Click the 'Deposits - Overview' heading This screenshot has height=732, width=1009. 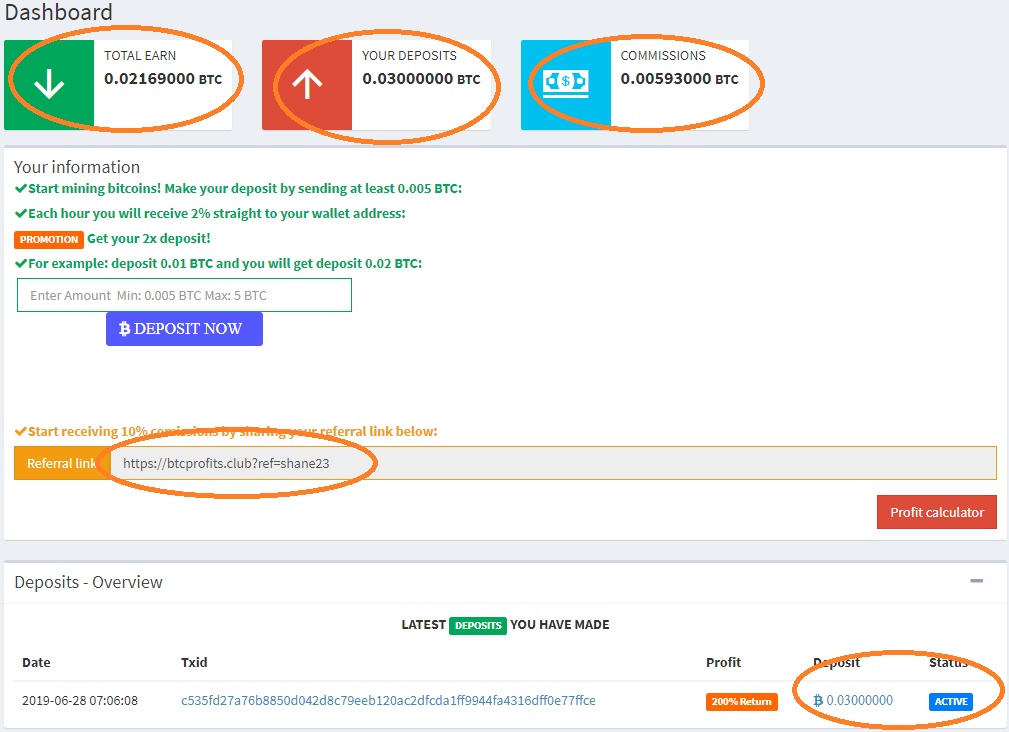[x=88, y=582]
